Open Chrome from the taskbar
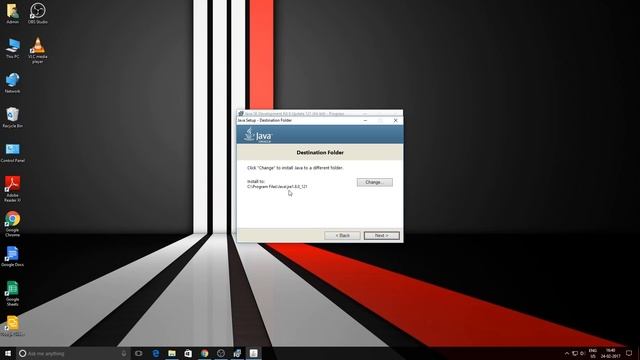This screenshot has height=360, width=640. [x=204, y=353]
